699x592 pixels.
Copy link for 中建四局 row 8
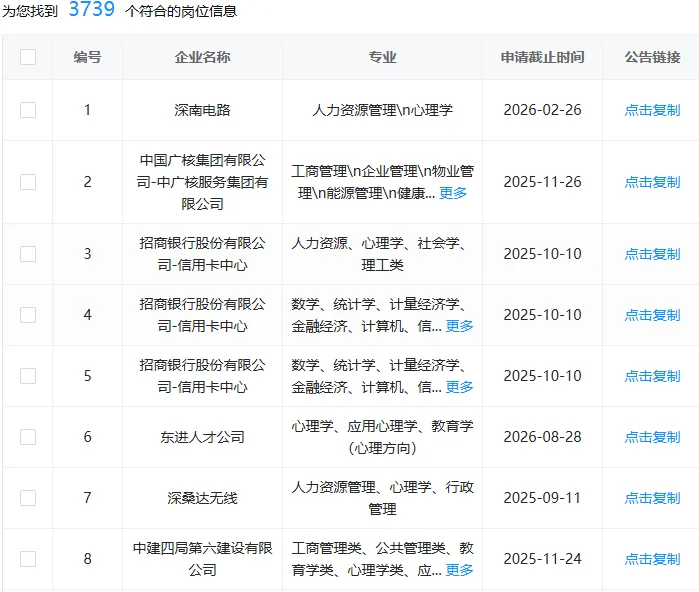pos(652,559)
